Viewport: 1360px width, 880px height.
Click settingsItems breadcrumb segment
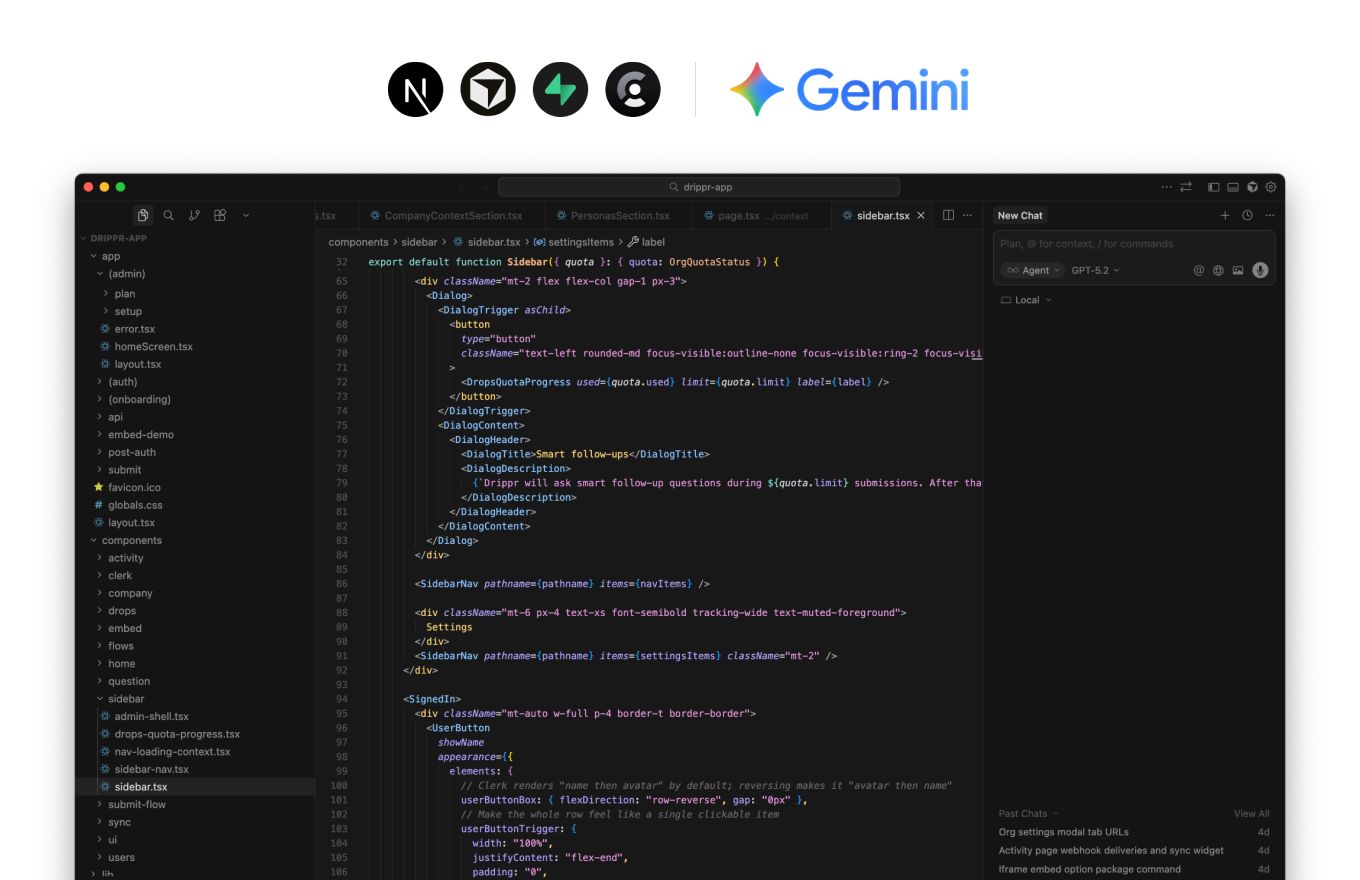[x=573, y=242]
